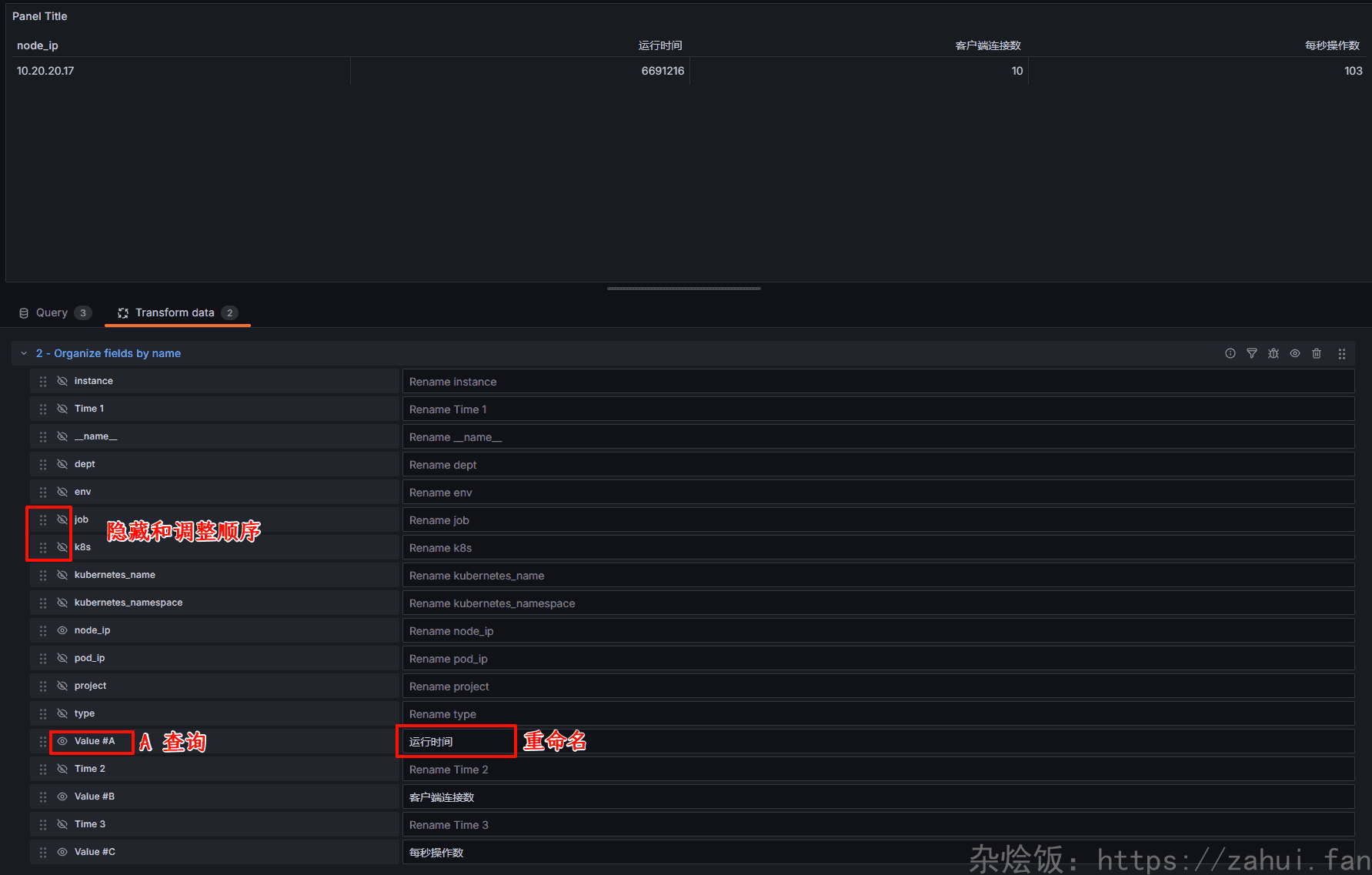This screenshot has width=1372, height=875.
Task: Click the drag handle on the transformation header
Action: pos(1341,354)
